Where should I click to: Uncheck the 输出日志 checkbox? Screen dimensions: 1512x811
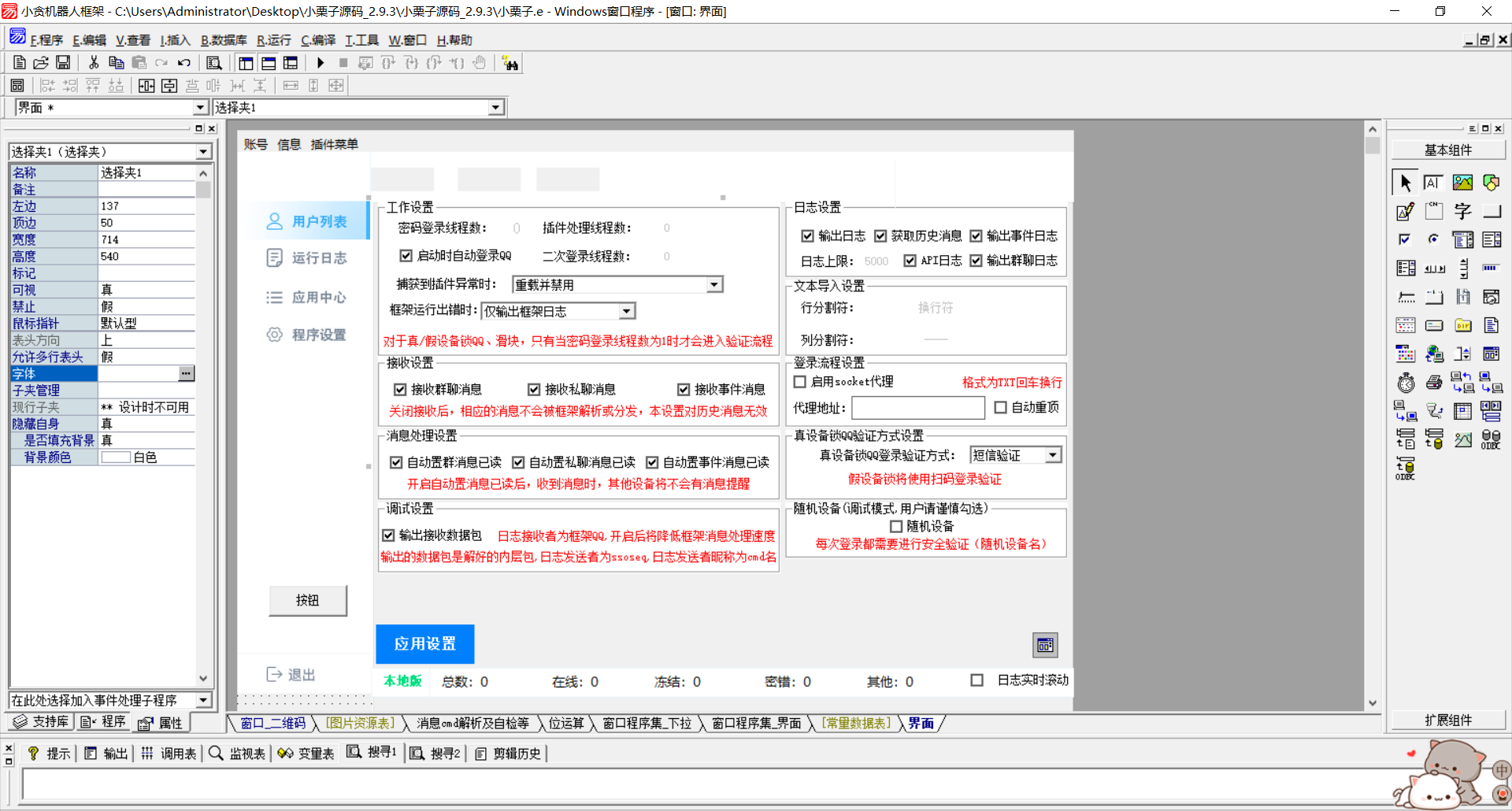point(808,235)
